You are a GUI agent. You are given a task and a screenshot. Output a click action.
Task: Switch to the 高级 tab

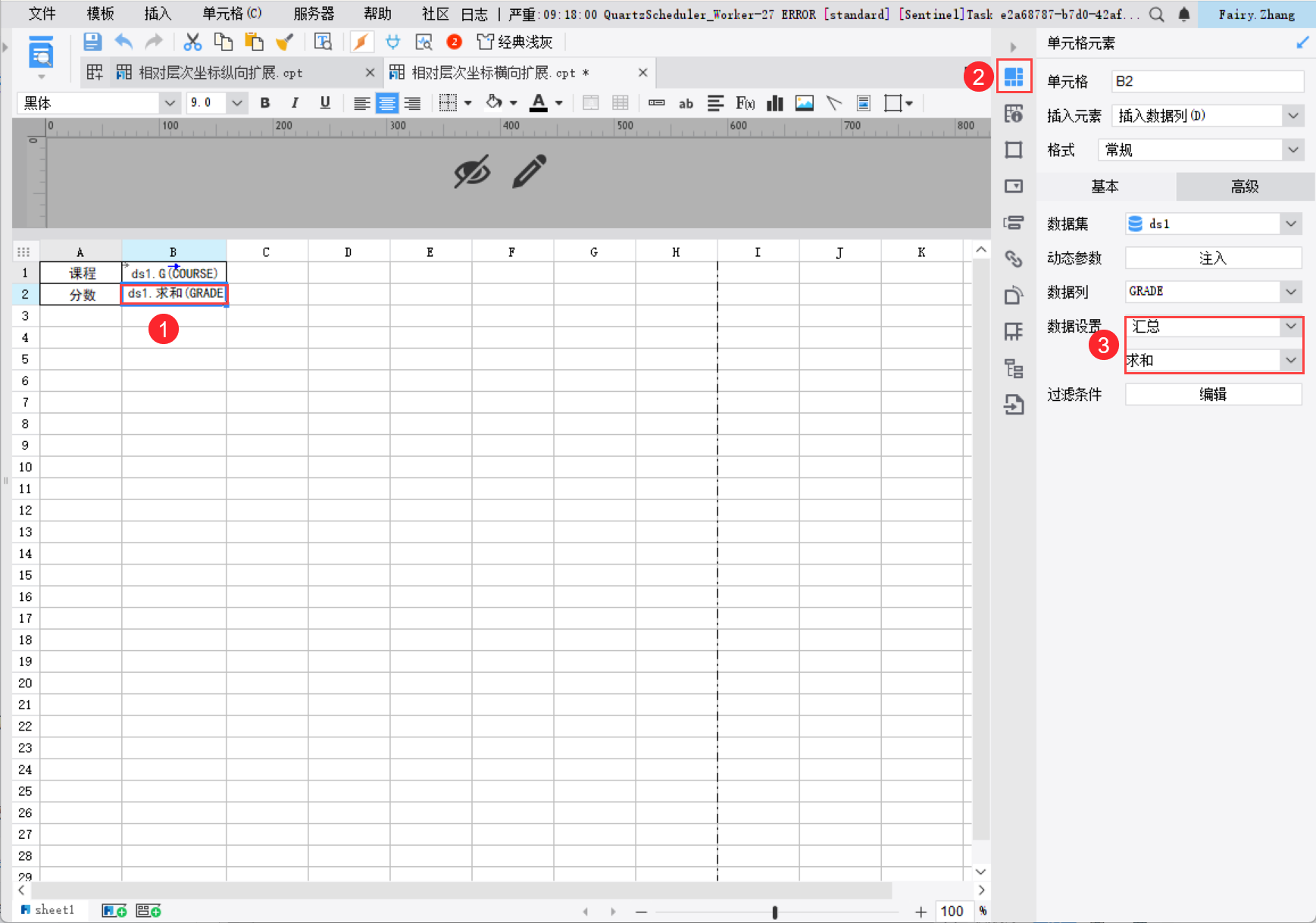point(1245,186)
